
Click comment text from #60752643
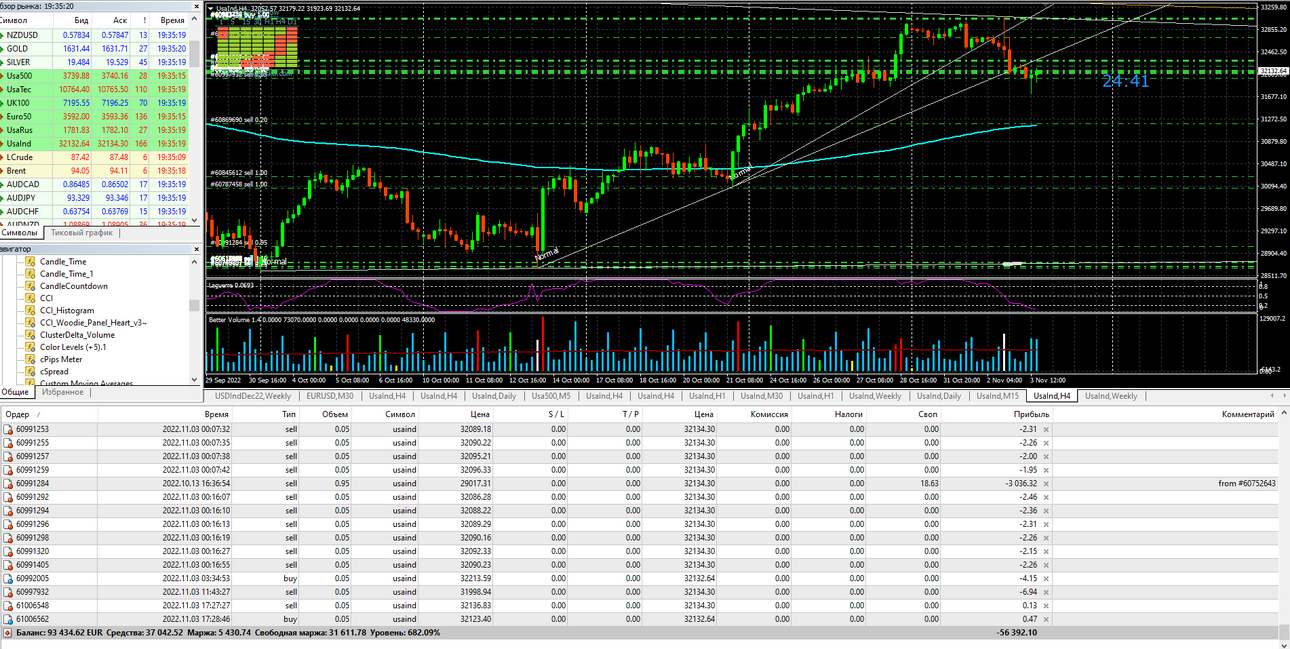[1247, 483]
